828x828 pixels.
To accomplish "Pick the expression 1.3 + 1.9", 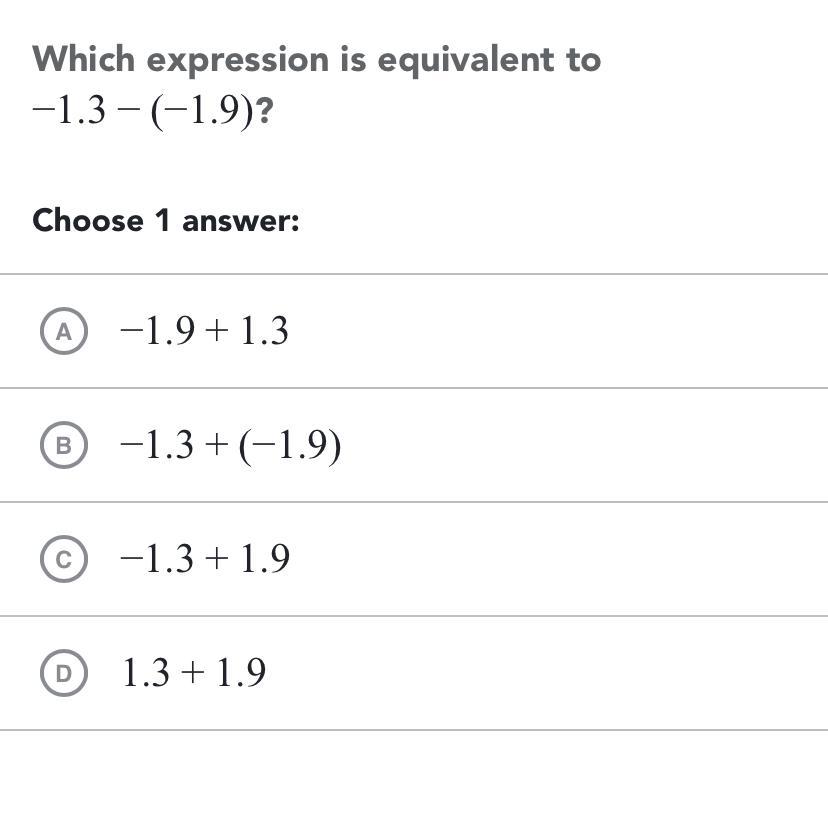I will (194, 673).
